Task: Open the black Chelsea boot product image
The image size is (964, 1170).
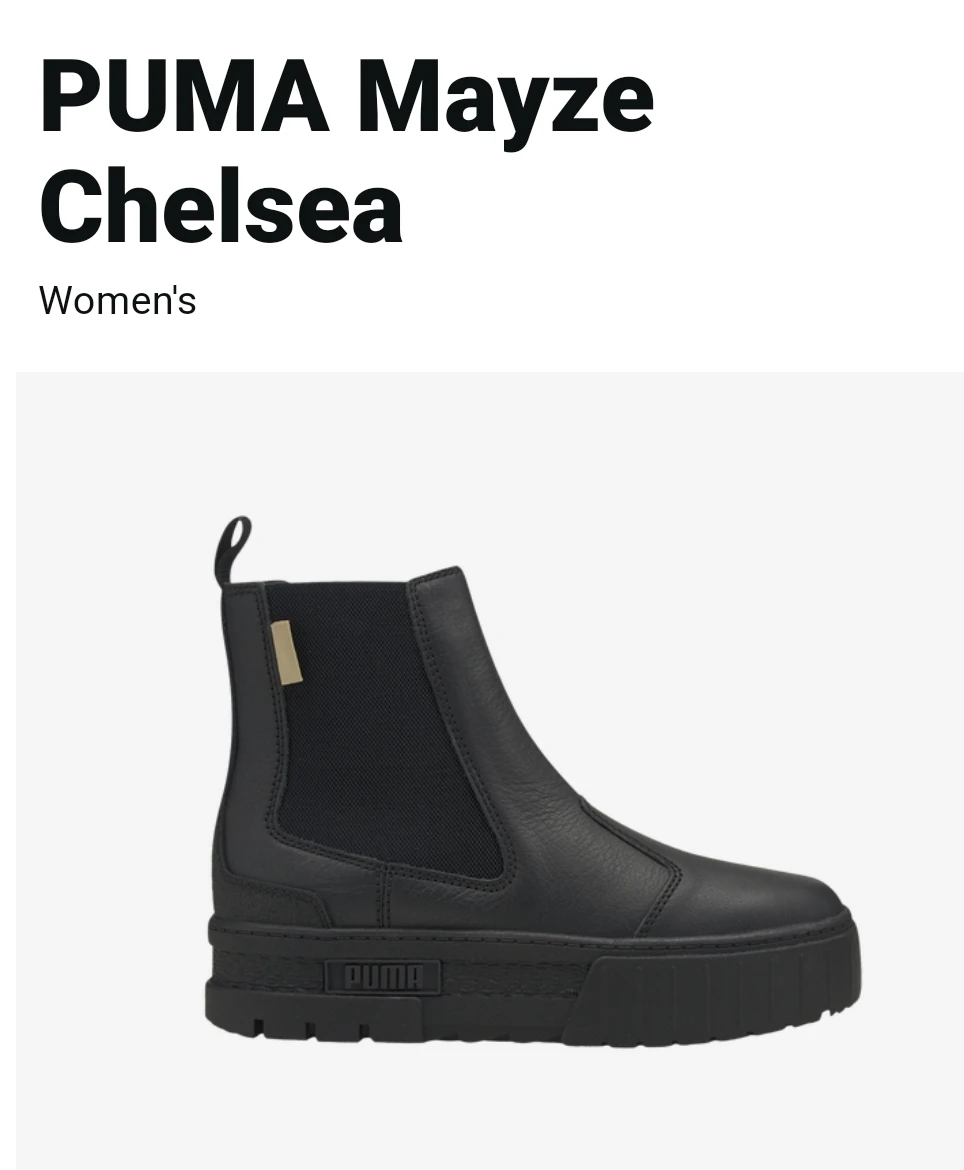Action: (533, 780)
